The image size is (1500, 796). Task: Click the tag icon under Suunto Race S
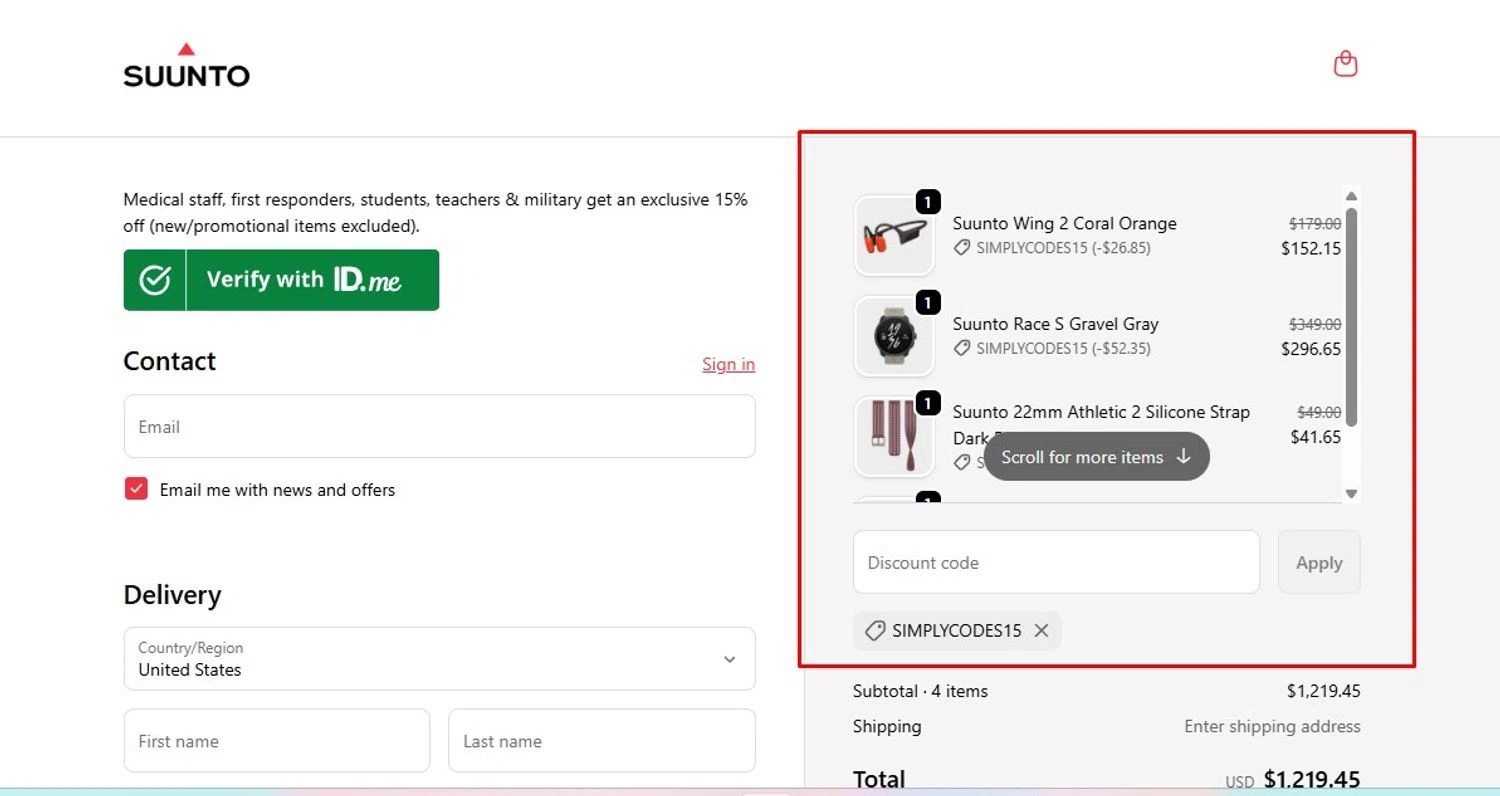pos(962,348)
